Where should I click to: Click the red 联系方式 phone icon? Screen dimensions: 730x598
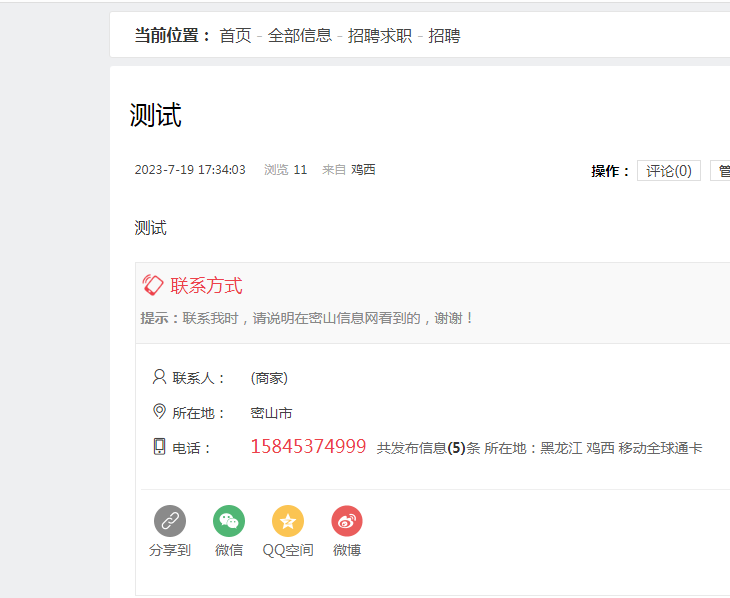pyautogui.click(x=153, y=285)
